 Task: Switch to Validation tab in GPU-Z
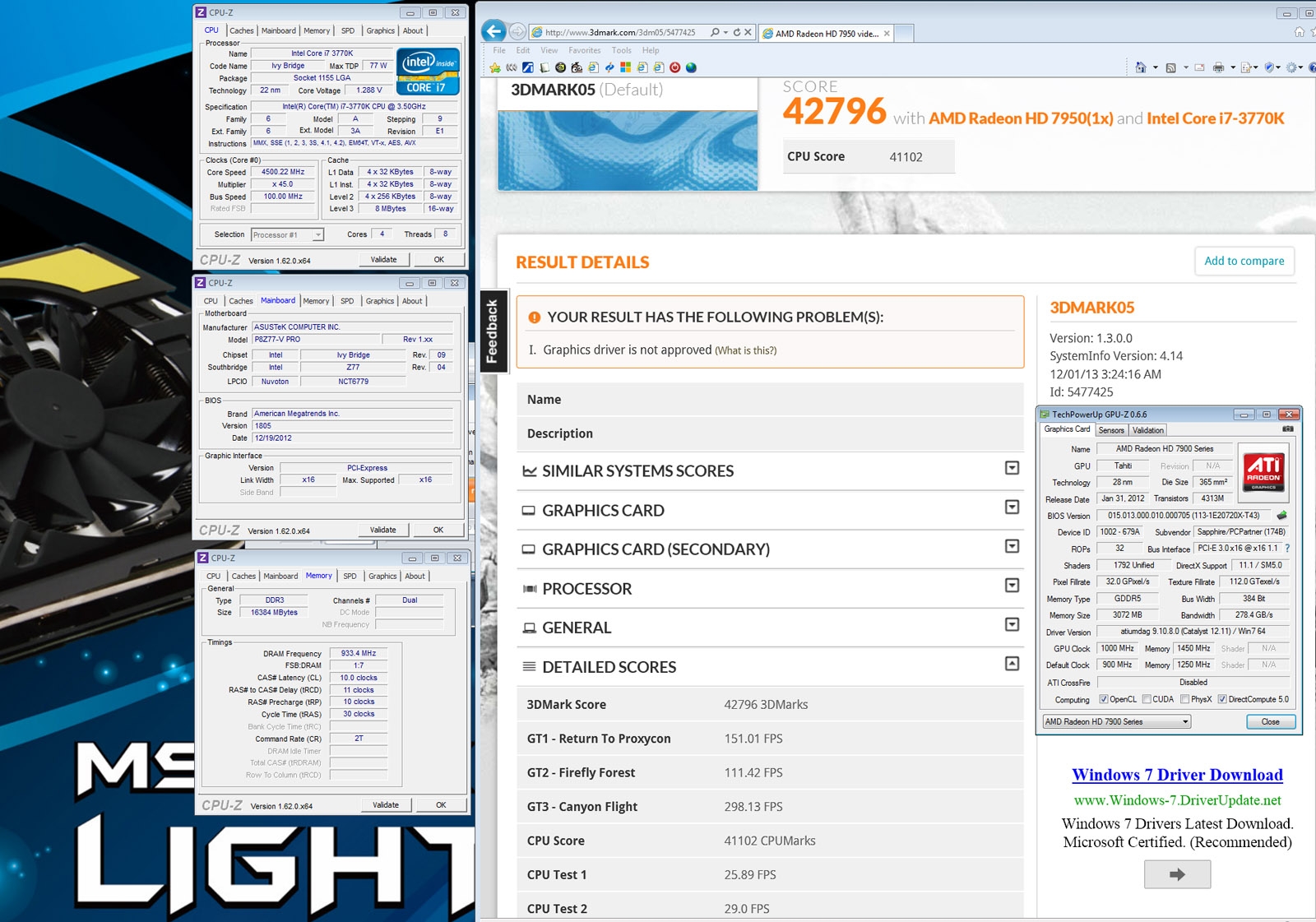pyautogui.click(x=1147, y=430)
